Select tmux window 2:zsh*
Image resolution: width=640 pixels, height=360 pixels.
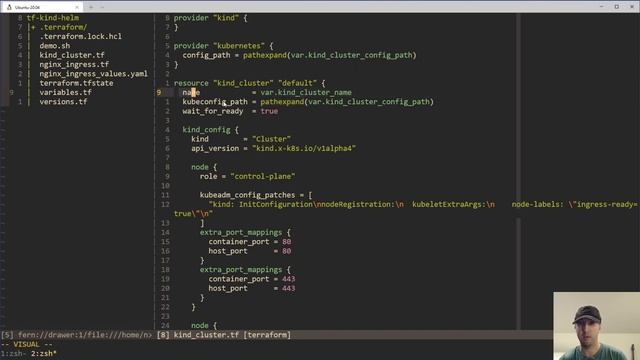click(x=44, y=353)
